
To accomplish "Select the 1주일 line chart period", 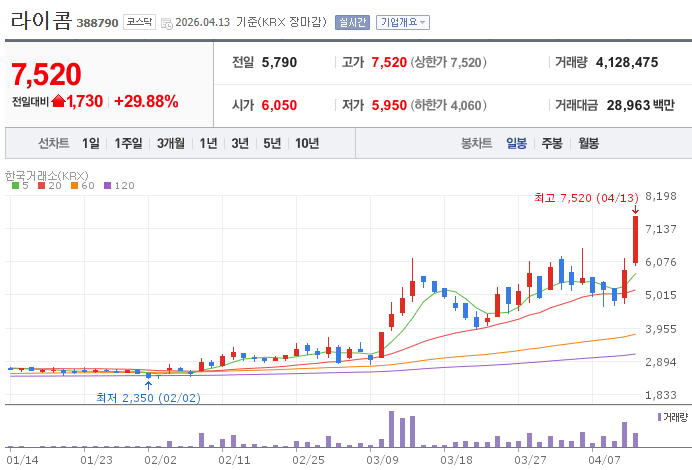I will tap(128, 143).
